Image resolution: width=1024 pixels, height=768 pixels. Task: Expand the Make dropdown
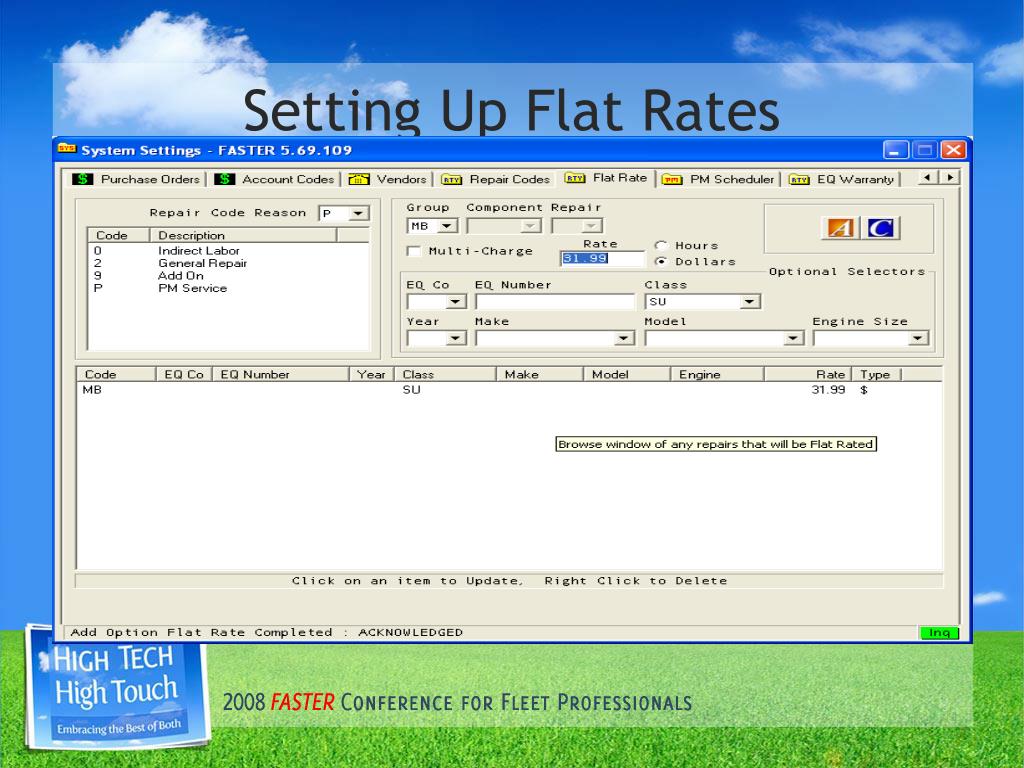point(623,338)
